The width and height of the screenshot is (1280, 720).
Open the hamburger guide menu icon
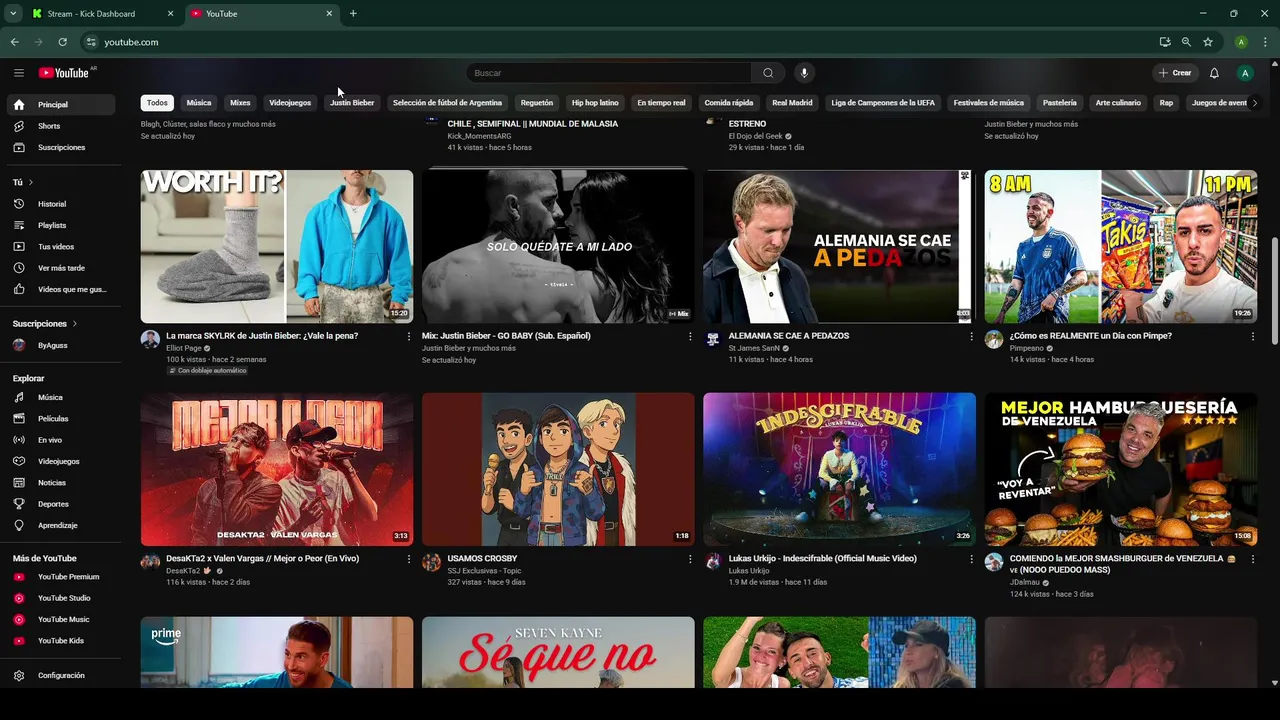pos(18,73)
